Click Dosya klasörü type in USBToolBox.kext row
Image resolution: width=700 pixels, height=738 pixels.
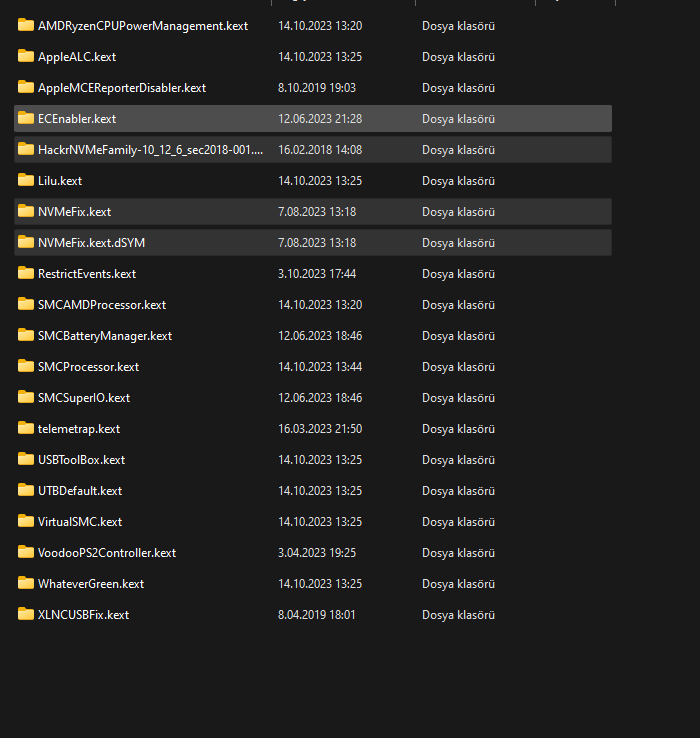click(459, 460)
